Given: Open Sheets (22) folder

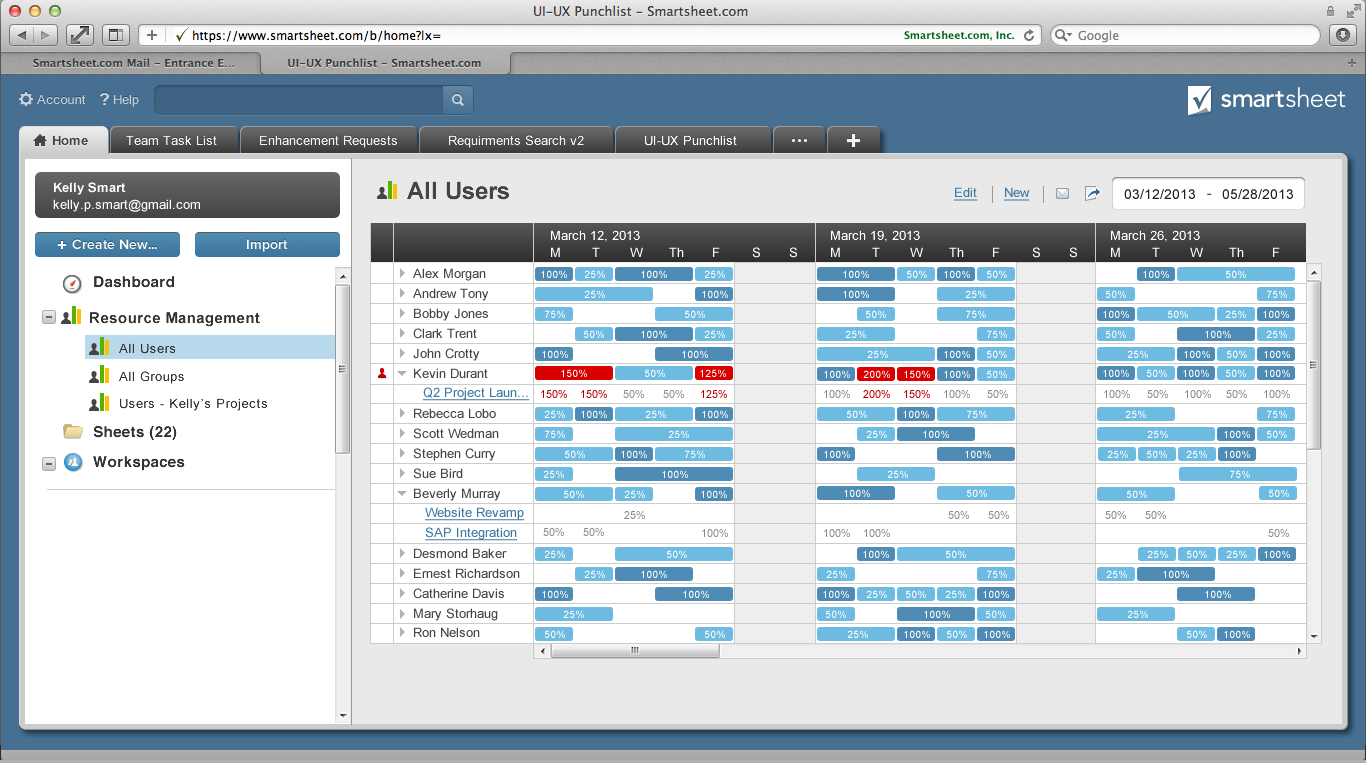Looking at the screenshot, I should [x=135, y=432].
